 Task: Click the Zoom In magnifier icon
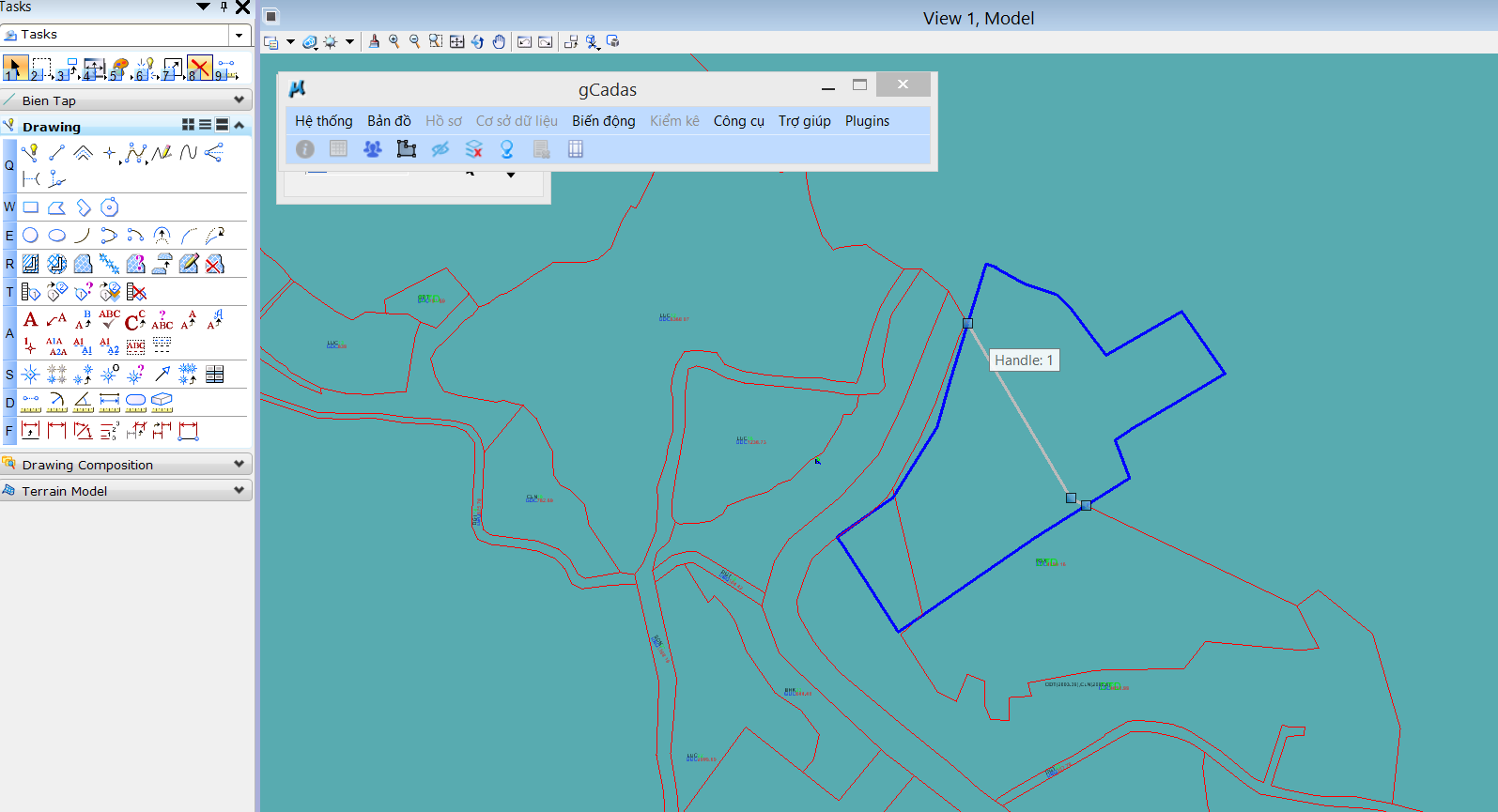394,41
